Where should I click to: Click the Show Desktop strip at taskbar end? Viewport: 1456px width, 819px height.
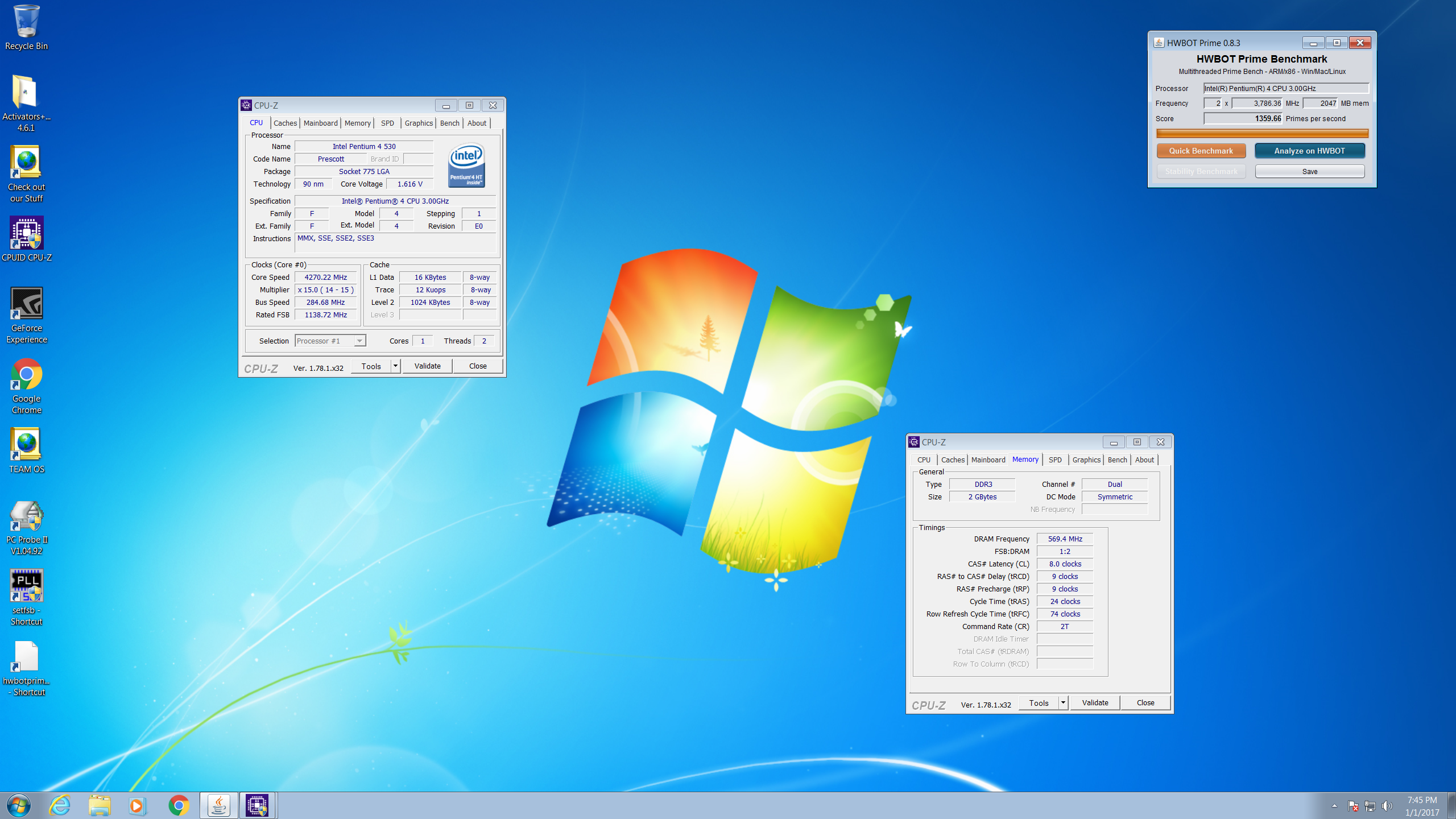point(1451,806)
